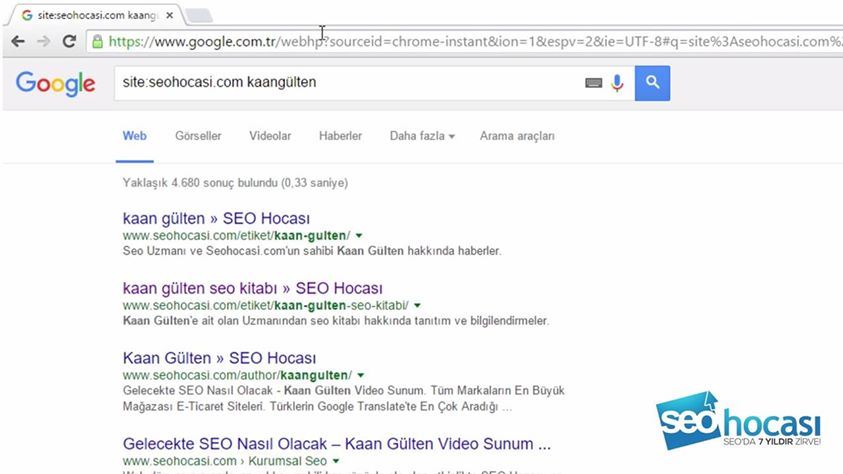Expand arrow next to Kurumsal Seo breadcrumb
Viewport: 843px width, 474px height.
(x=336, y=461)
